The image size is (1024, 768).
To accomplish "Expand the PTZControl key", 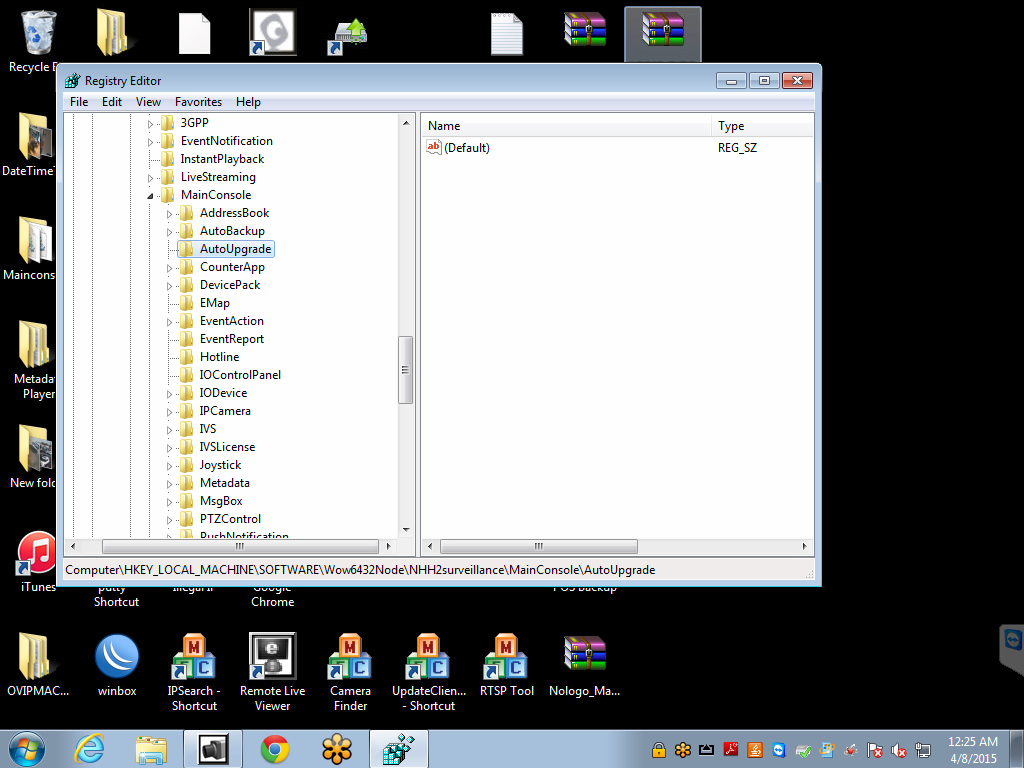I will (169, 520).
